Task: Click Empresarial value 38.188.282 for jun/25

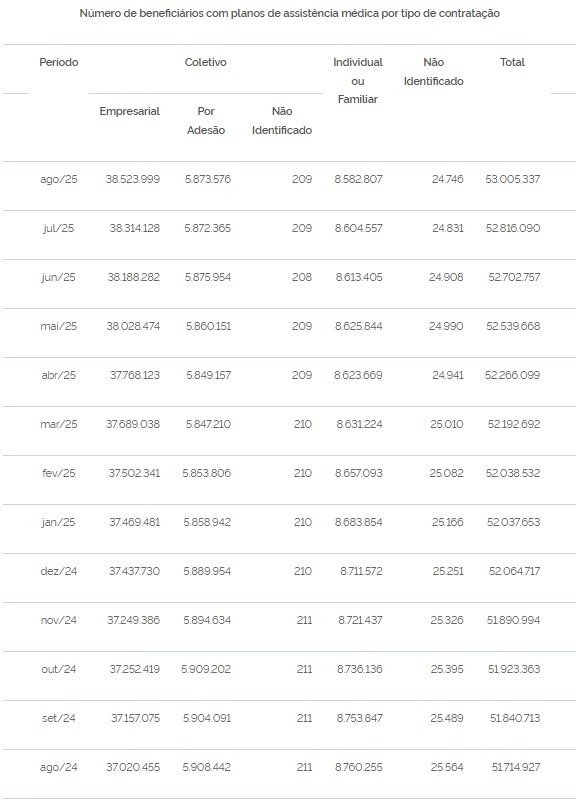Action: coord(133,277)
